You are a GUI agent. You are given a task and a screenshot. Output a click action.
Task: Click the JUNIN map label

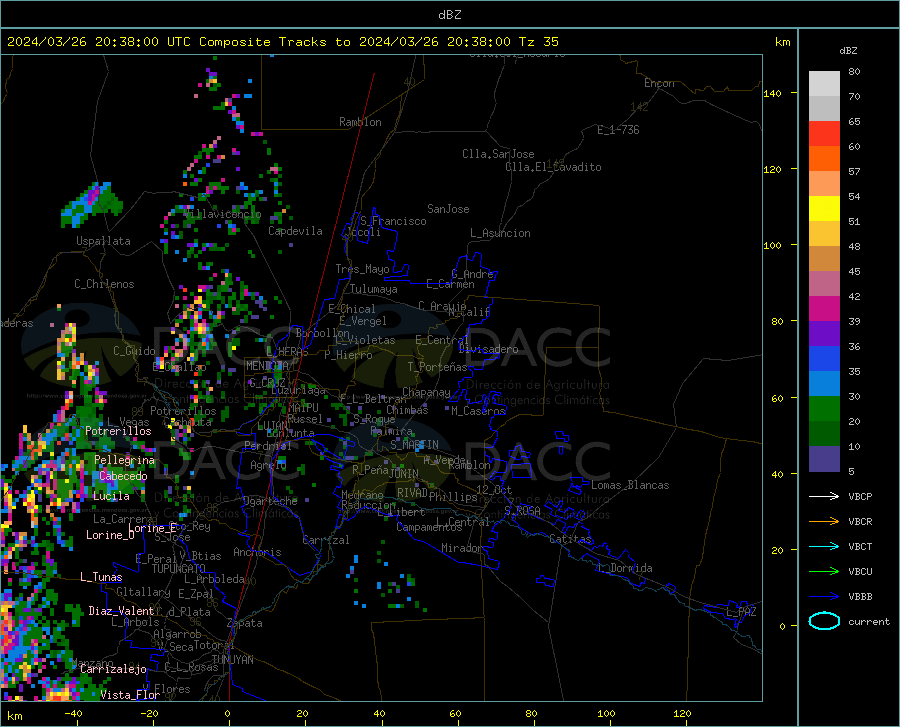tap(404, 473)
